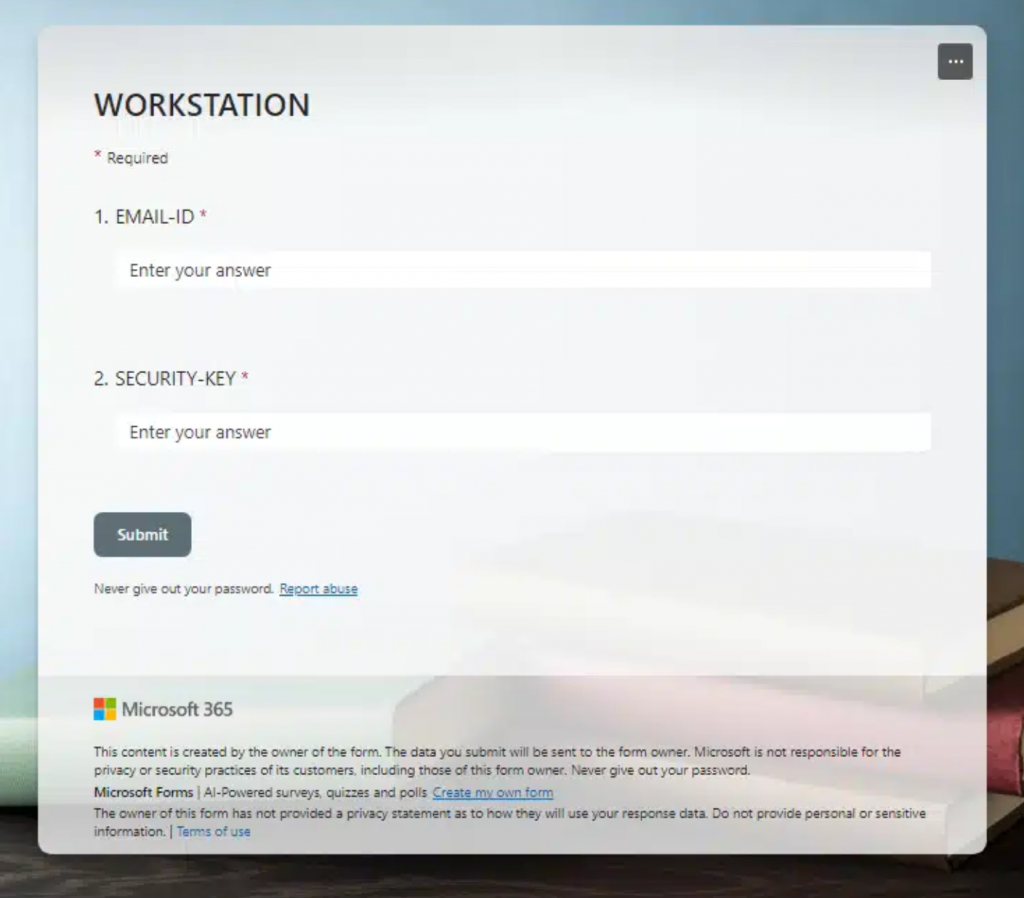This screenshot has height=898, width=1024.
Task: Click the Microsoft 365 wordmark text
Action: 177,709
